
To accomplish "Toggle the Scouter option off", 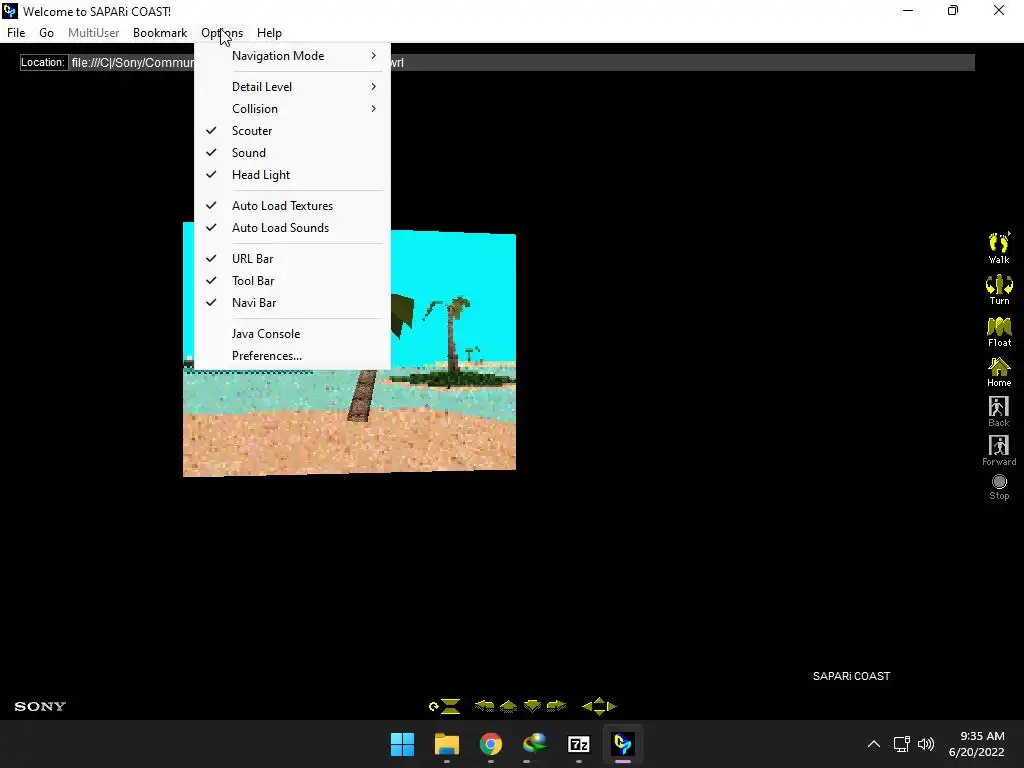I will (292, 131).
